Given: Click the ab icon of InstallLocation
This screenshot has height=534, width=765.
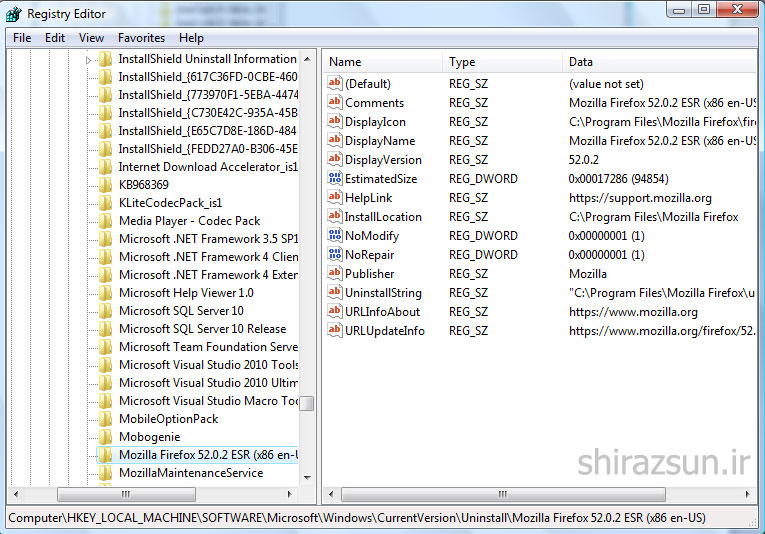Looking at the screenshot, I should [335, 217].
